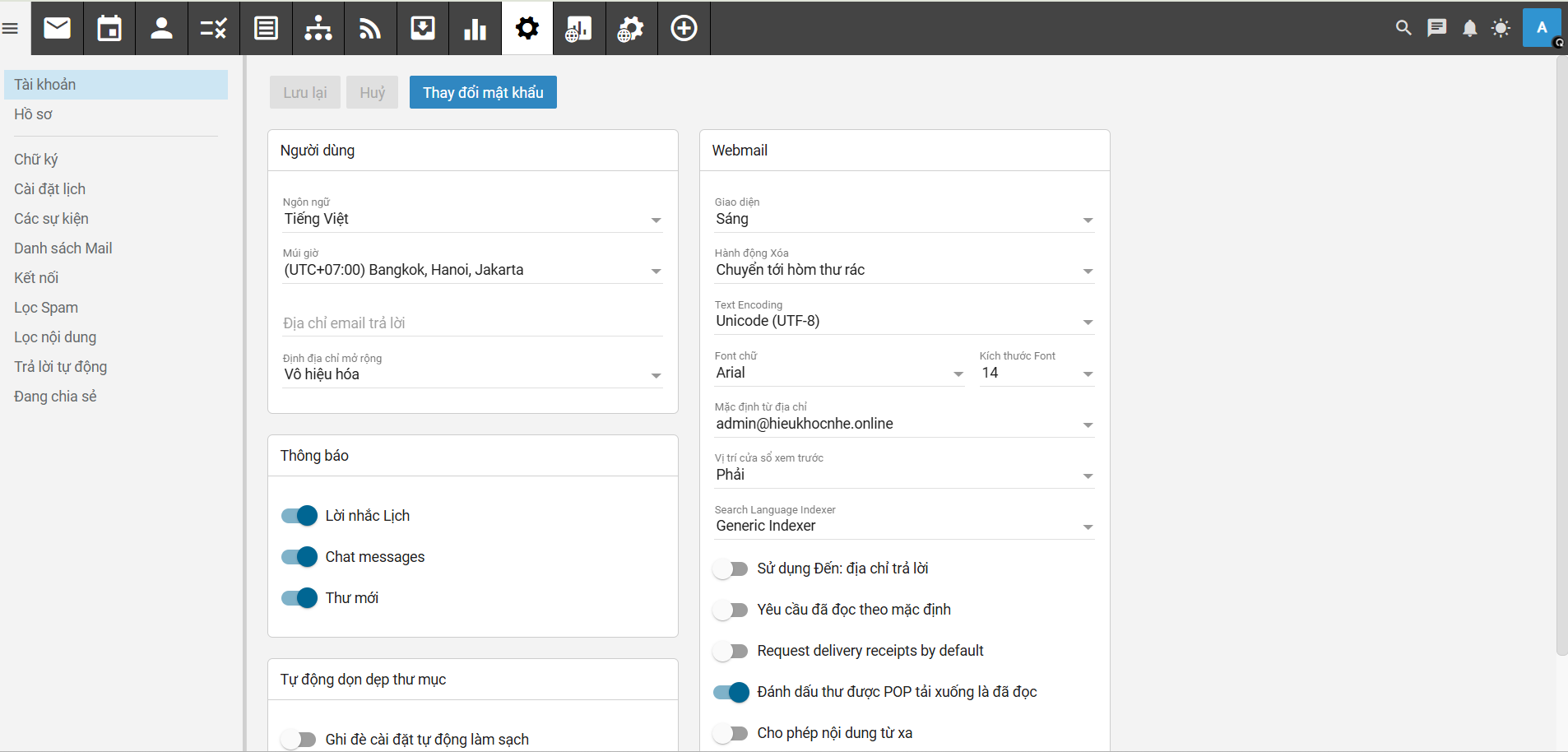The height and width of the screenshot is (752, 1568).
Task: Click the notifications bell icon
Action: coord(1469,29)
